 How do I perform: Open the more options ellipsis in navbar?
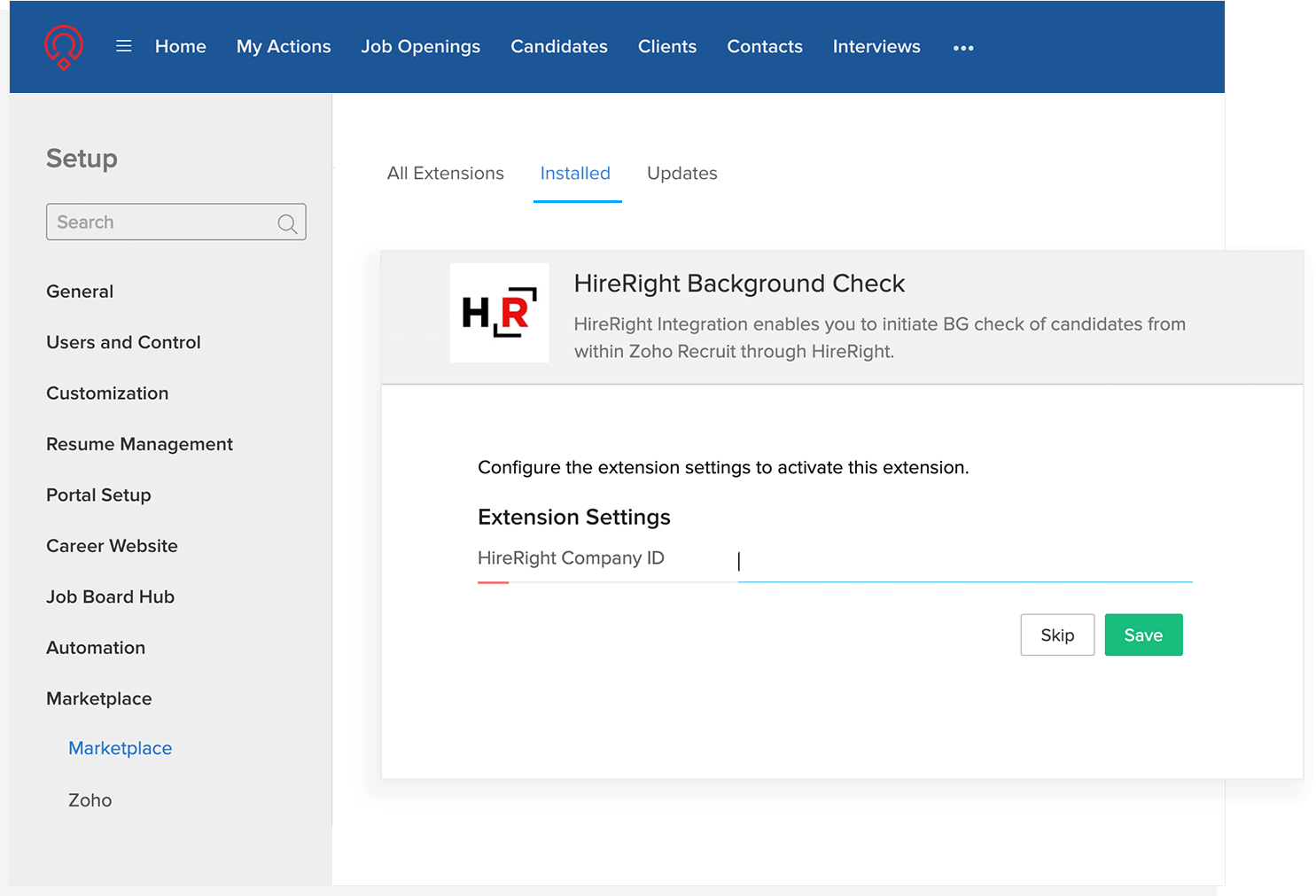(x=963, y=48)
